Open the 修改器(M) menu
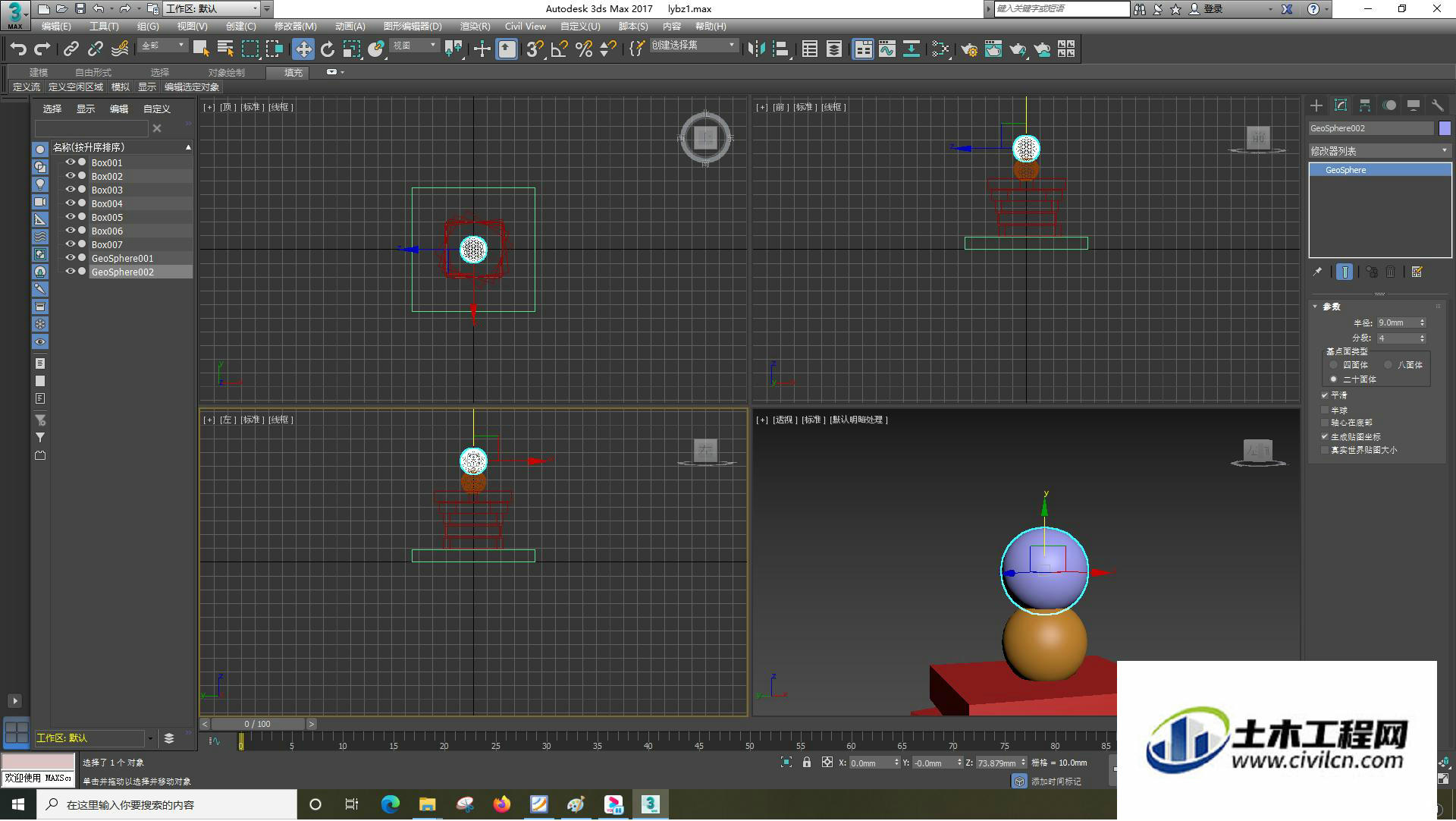Screen dimensions: 1456x821 (296, 26)
